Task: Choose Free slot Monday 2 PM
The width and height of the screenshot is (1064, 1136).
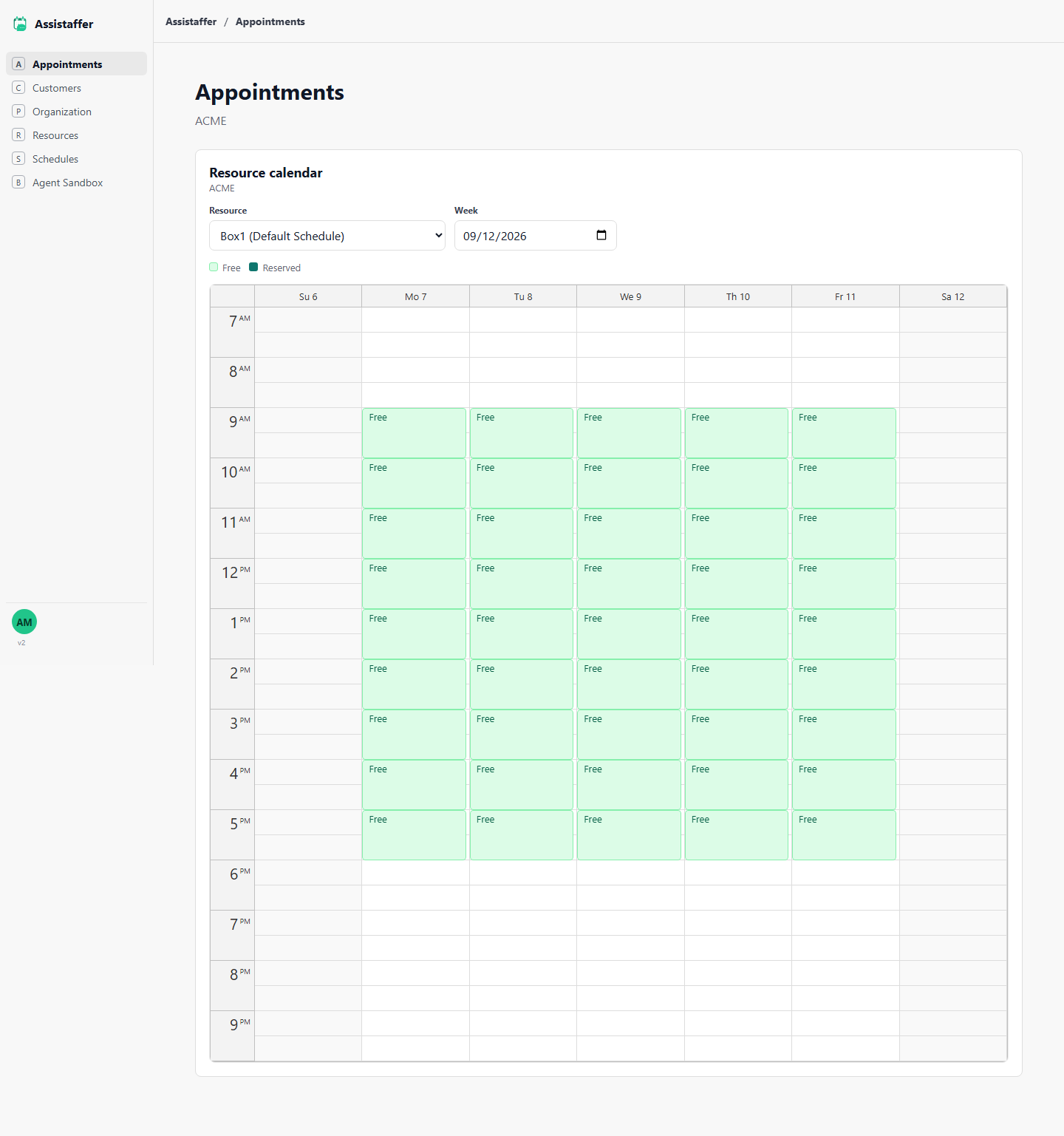Action: [x=414, y=684]
